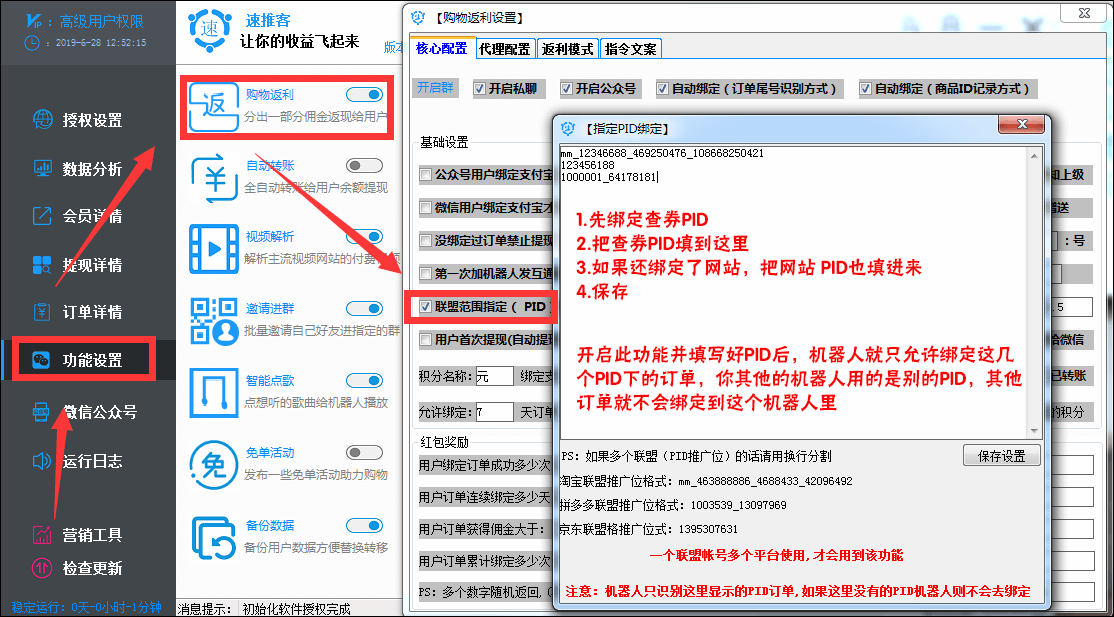This screenshot has width=1114, height=617.
Task: Click the 保存设置 button
Action: pos(1001,454)
